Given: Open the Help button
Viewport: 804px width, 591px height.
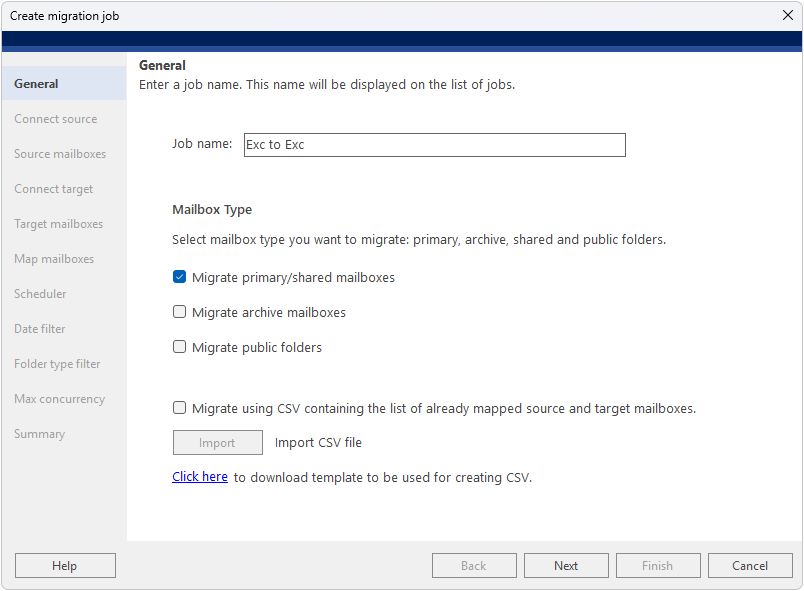Looking at the screenshot, I should tap(65, 566).
